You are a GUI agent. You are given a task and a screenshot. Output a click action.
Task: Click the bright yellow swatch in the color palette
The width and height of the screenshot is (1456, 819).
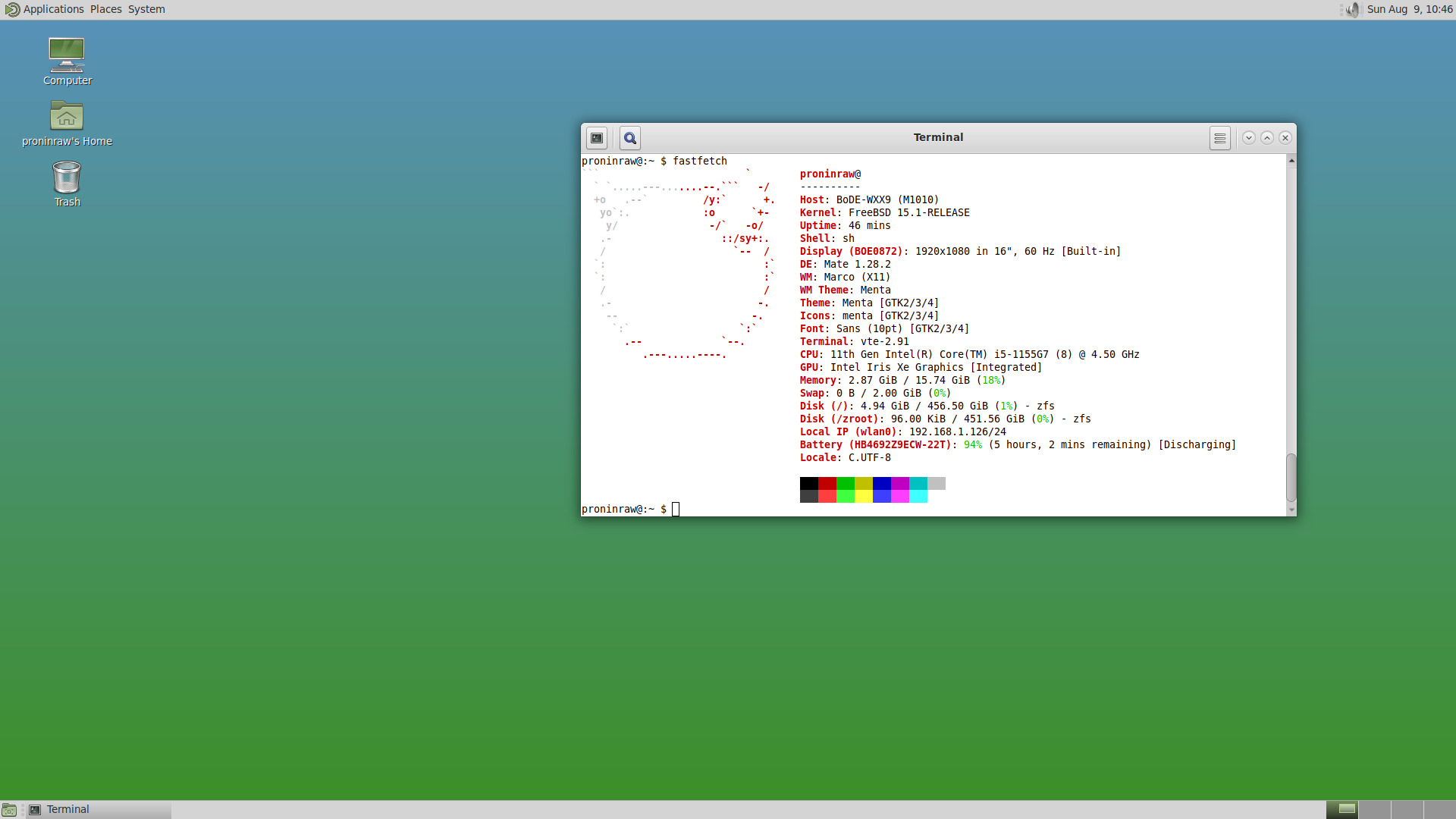[864, 496]
